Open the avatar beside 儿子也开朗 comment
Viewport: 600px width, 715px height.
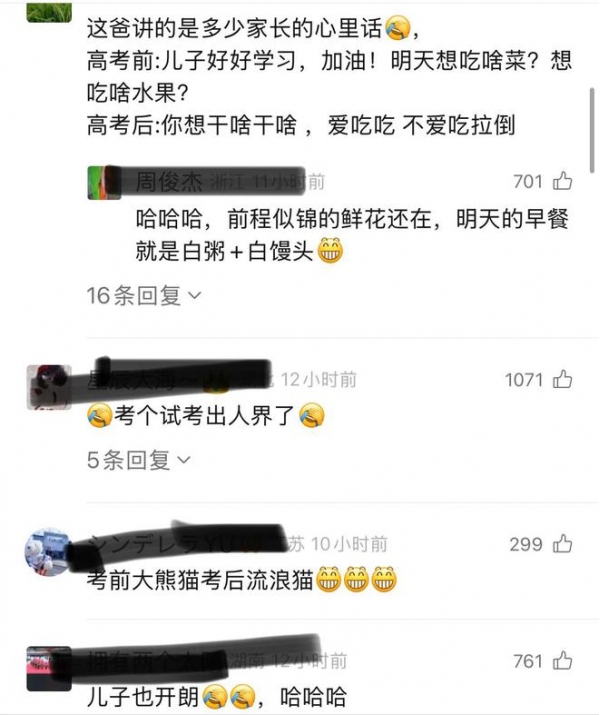(x=49, y=668)
